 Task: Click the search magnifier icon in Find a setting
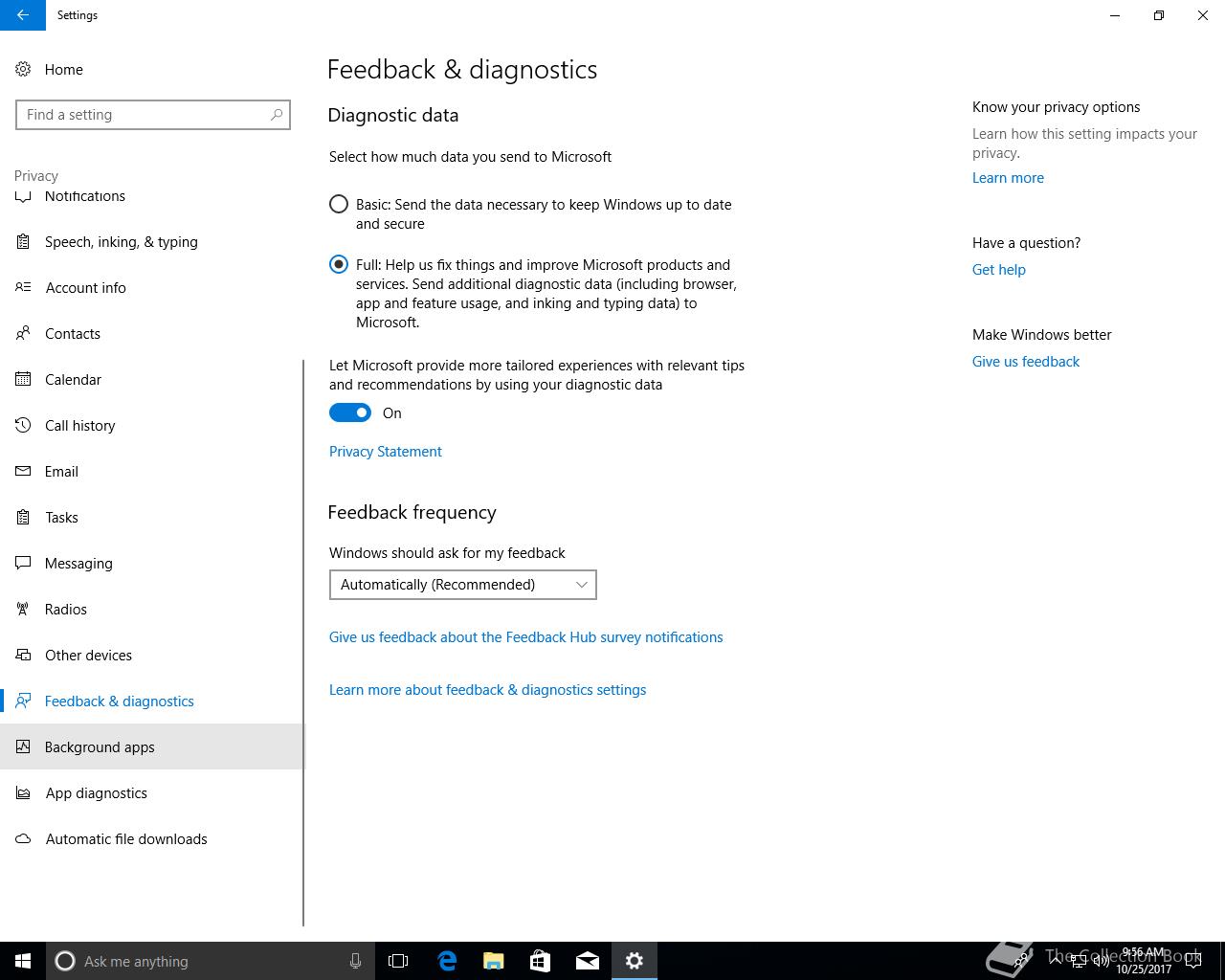277,115
